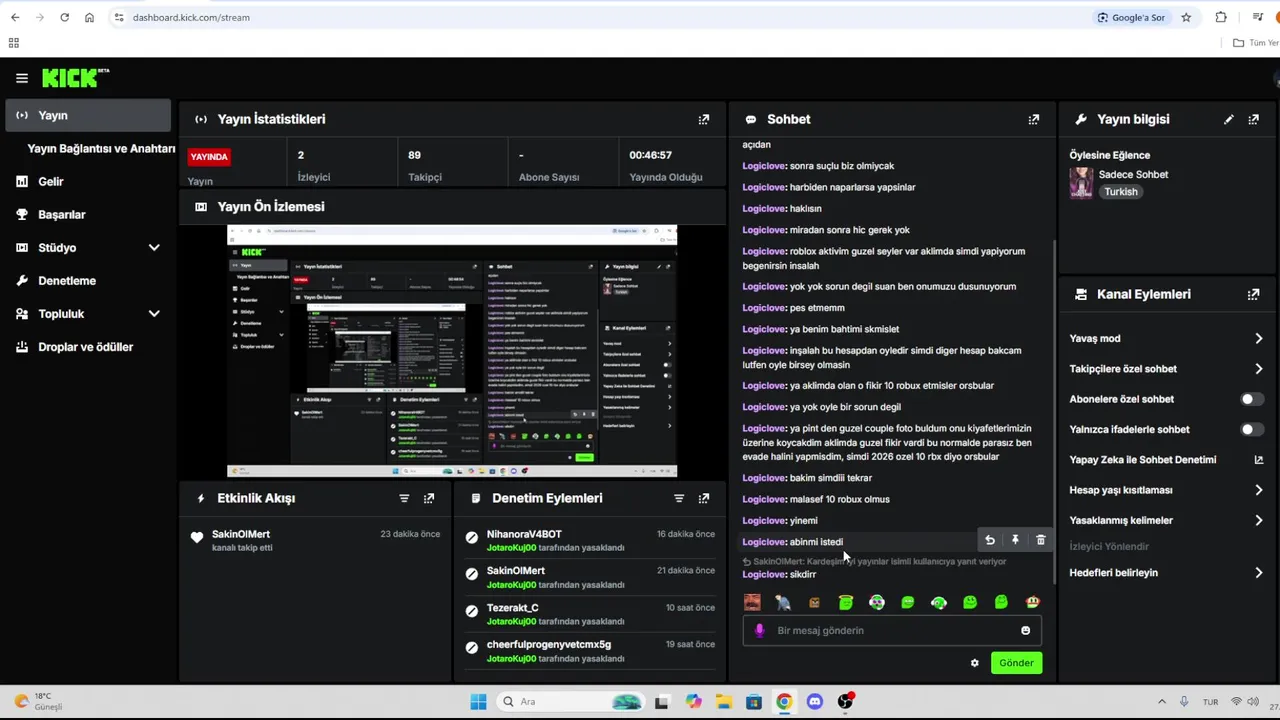Open the hamburger menu next to Kick logo
This screenshot has height=720, width=1280.
[x=22, y=78]
